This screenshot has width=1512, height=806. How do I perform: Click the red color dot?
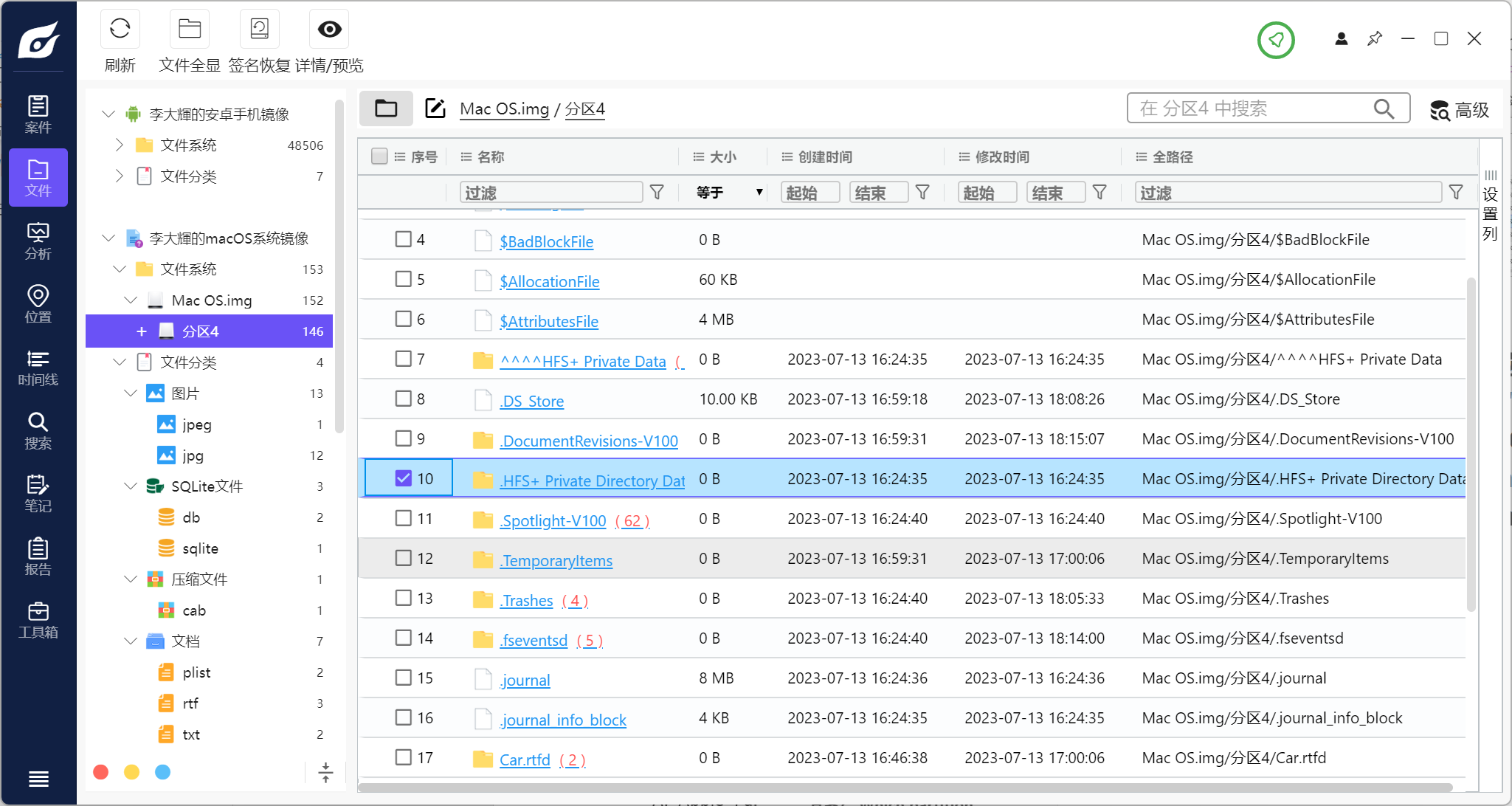click(x=101, y=772)
